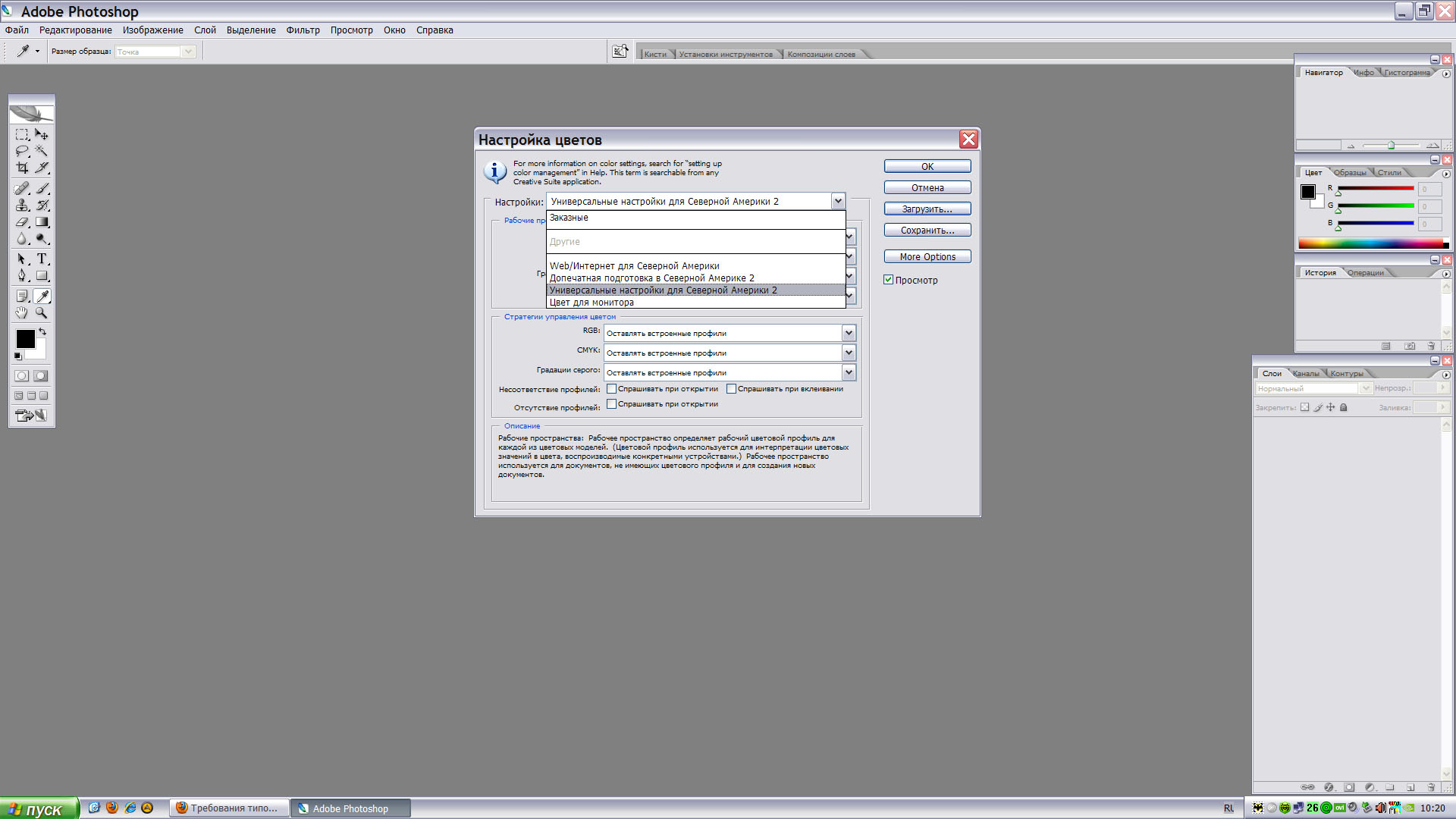Switch to Quick Mask mode
The height and width of the screenshot is (819, 1456).
click(41, 376)
